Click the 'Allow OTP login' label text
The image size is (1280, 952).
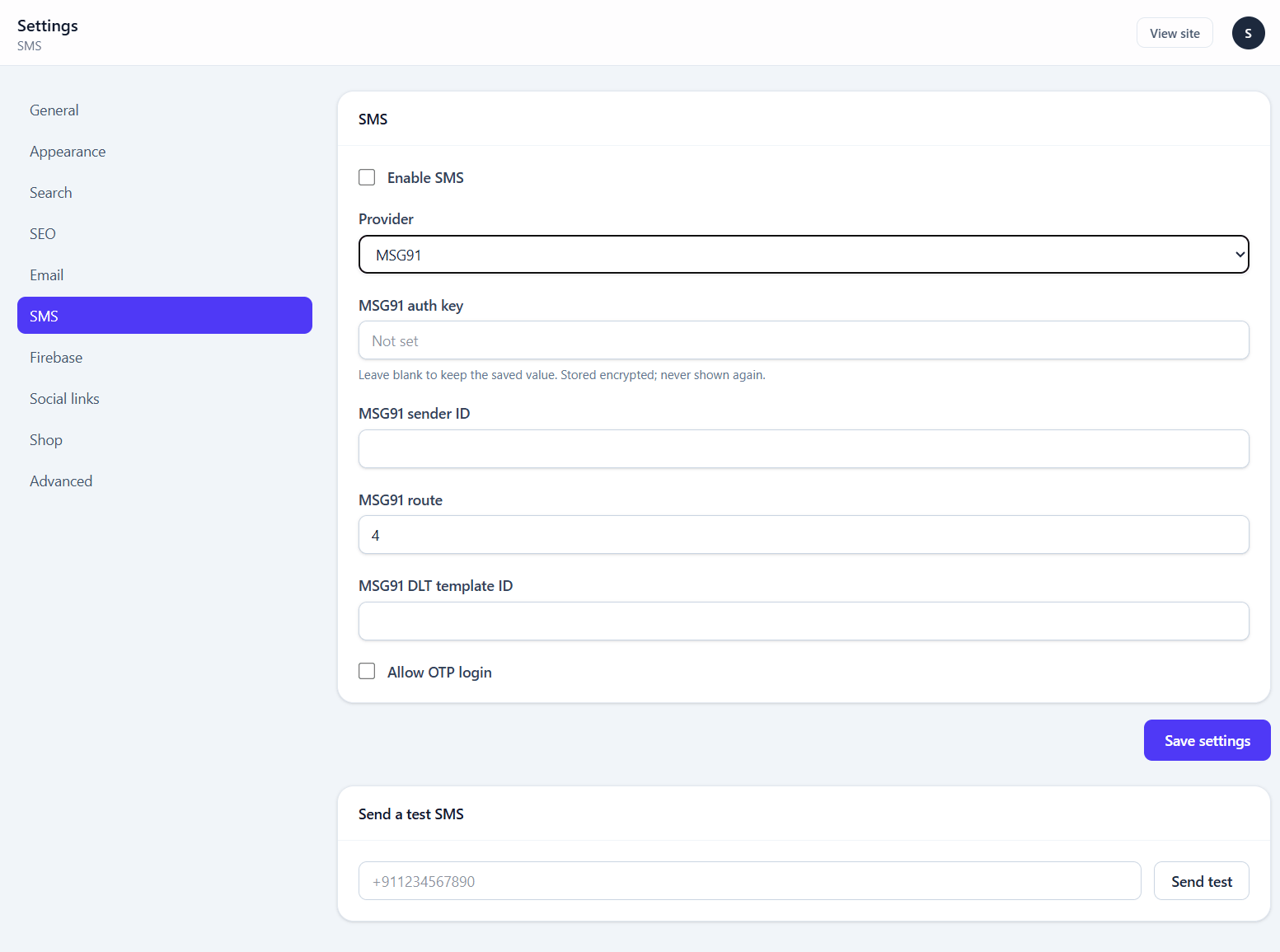pos(439,673)
